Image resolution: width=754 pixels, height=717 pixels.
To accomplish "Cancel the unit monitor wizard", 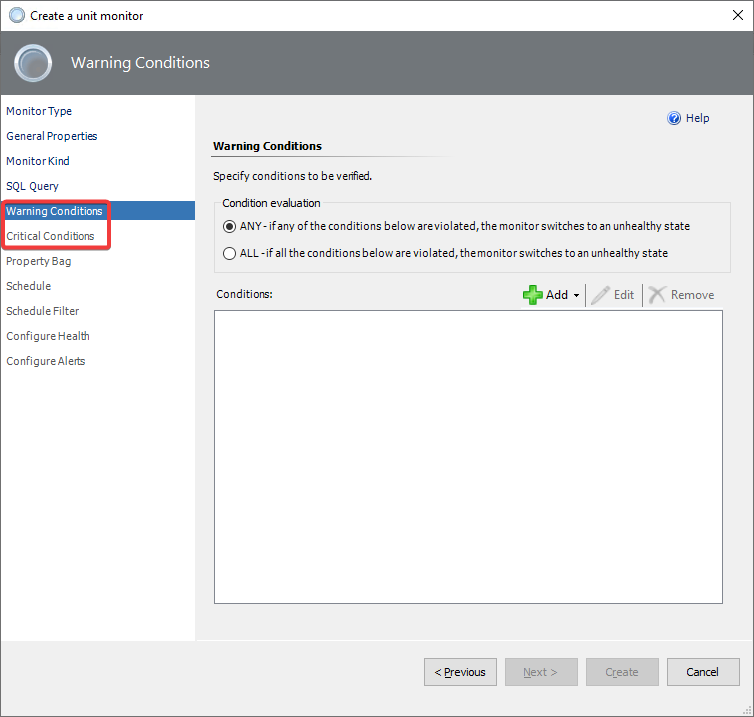I will [703, 672].
